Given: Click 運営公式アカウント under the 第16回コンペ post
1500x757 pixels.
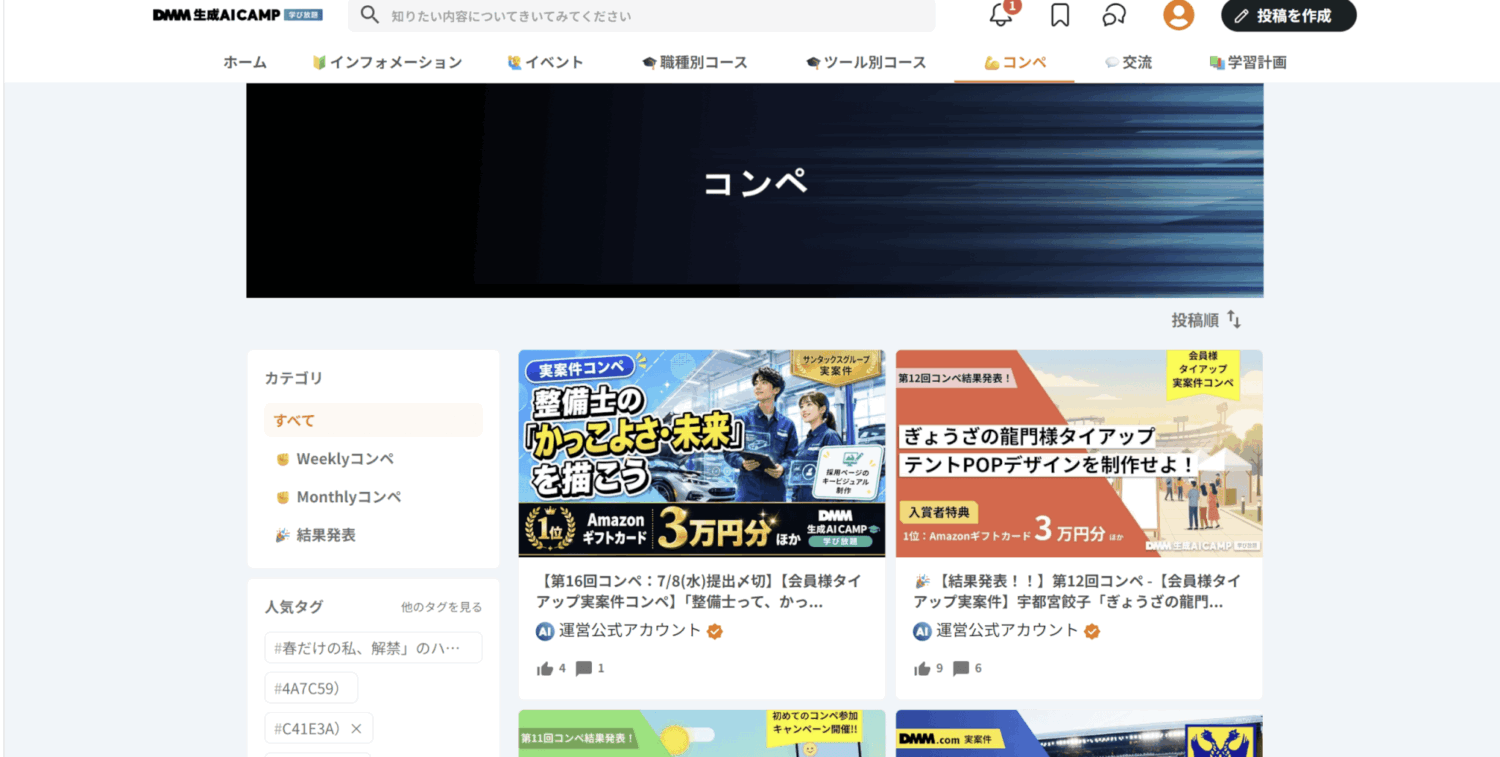Looking at the screenshot, I should [x=630, y=631].
